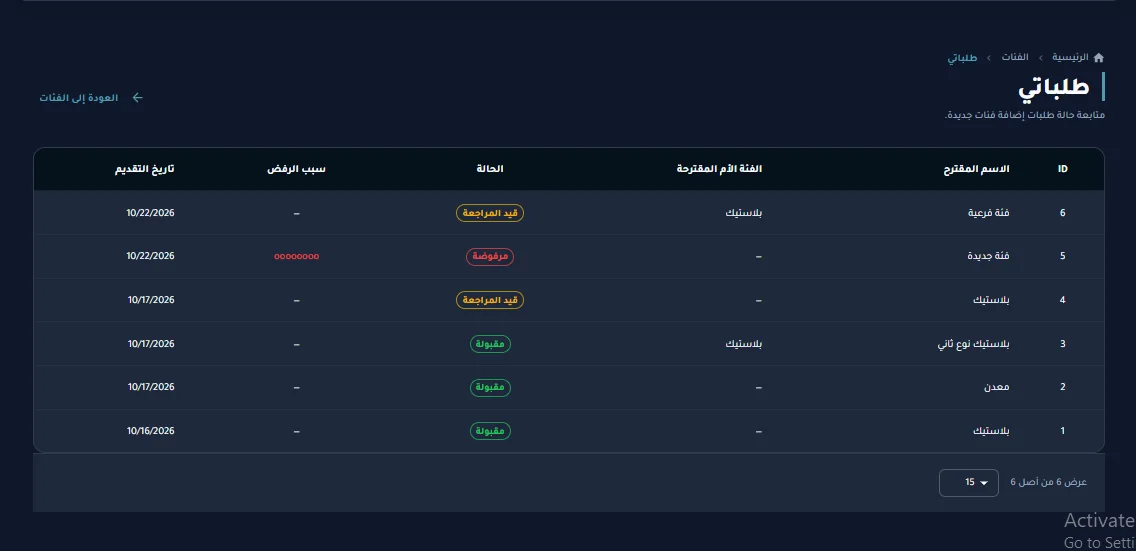Click the date 10/17/2026 in row 3
Image resolution: width=1136 pixels, height=551 pixels.
pos(151,344)
